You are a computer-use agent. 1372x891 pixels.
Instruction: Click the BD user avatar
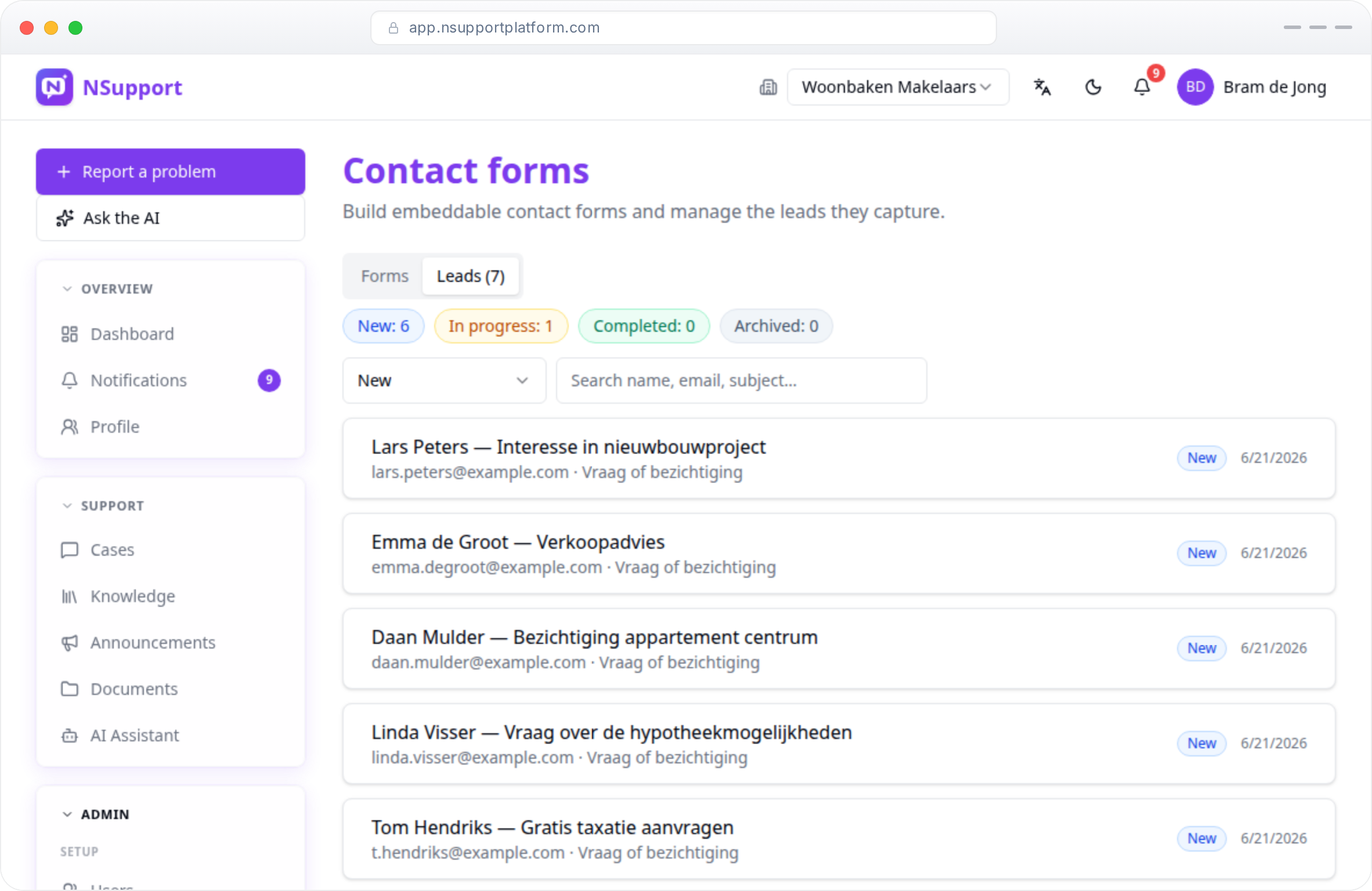click(x=1195, y=87)
